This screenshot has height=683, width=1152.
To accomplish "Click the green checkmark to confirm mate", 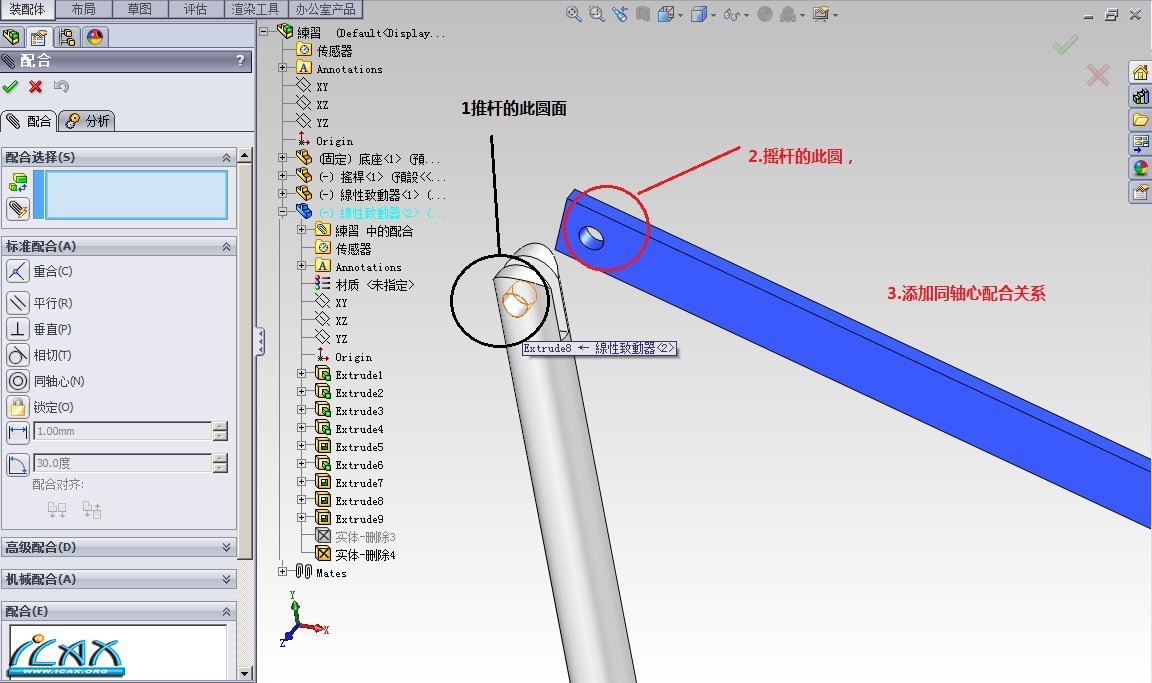I will pos(11,87).
